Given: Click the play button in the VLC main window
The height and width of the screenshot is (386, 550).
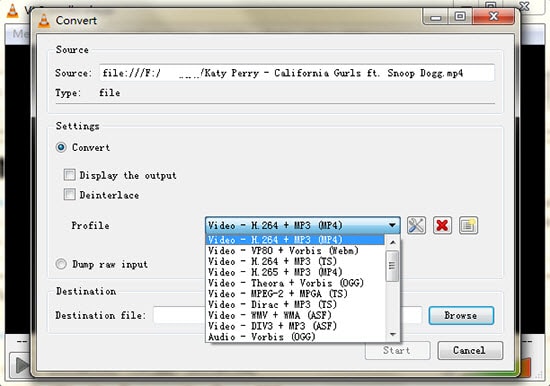Looking at the screenshot, I should 20,365.
